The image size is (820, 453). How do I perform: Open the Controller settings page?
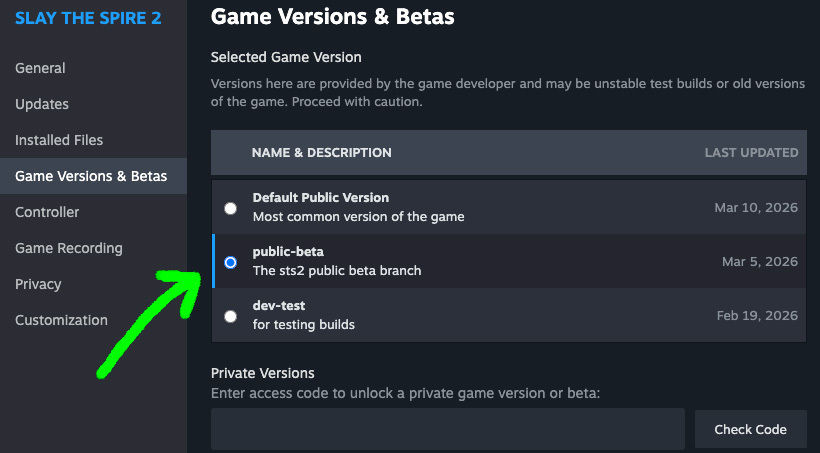[x=47, y=212]
